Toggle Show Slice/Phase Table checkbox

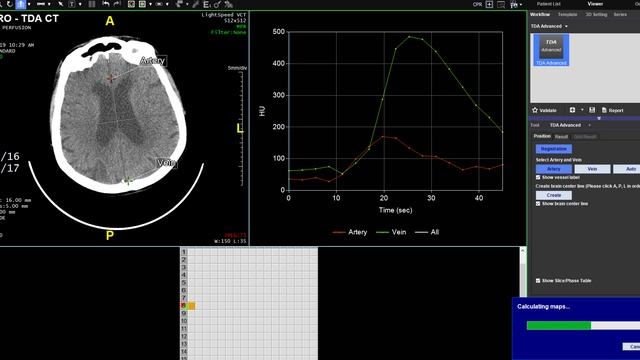[538, 280]
